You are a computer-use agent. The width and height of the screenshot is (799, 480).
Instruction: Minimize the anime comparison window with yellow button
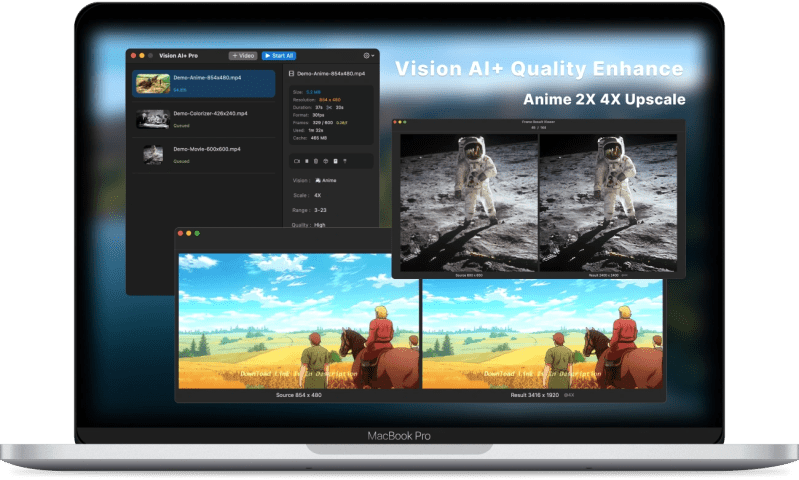189,233
